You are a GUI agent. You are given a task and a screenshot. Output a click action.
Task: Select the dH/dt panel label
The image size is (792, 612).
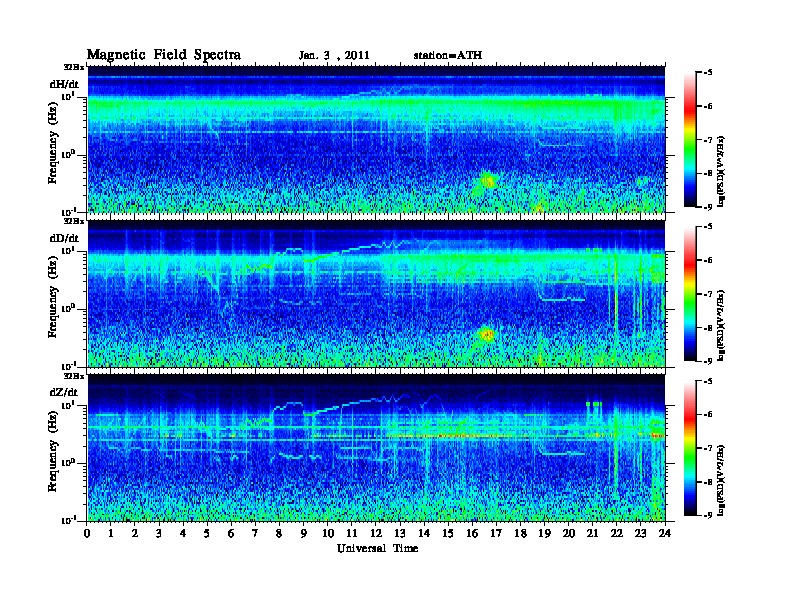pos(64,84)
